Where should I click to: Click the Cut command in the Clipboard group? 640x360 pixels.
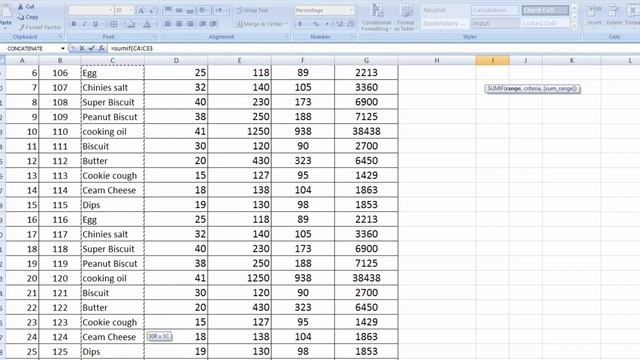click(x=26, y=7)
